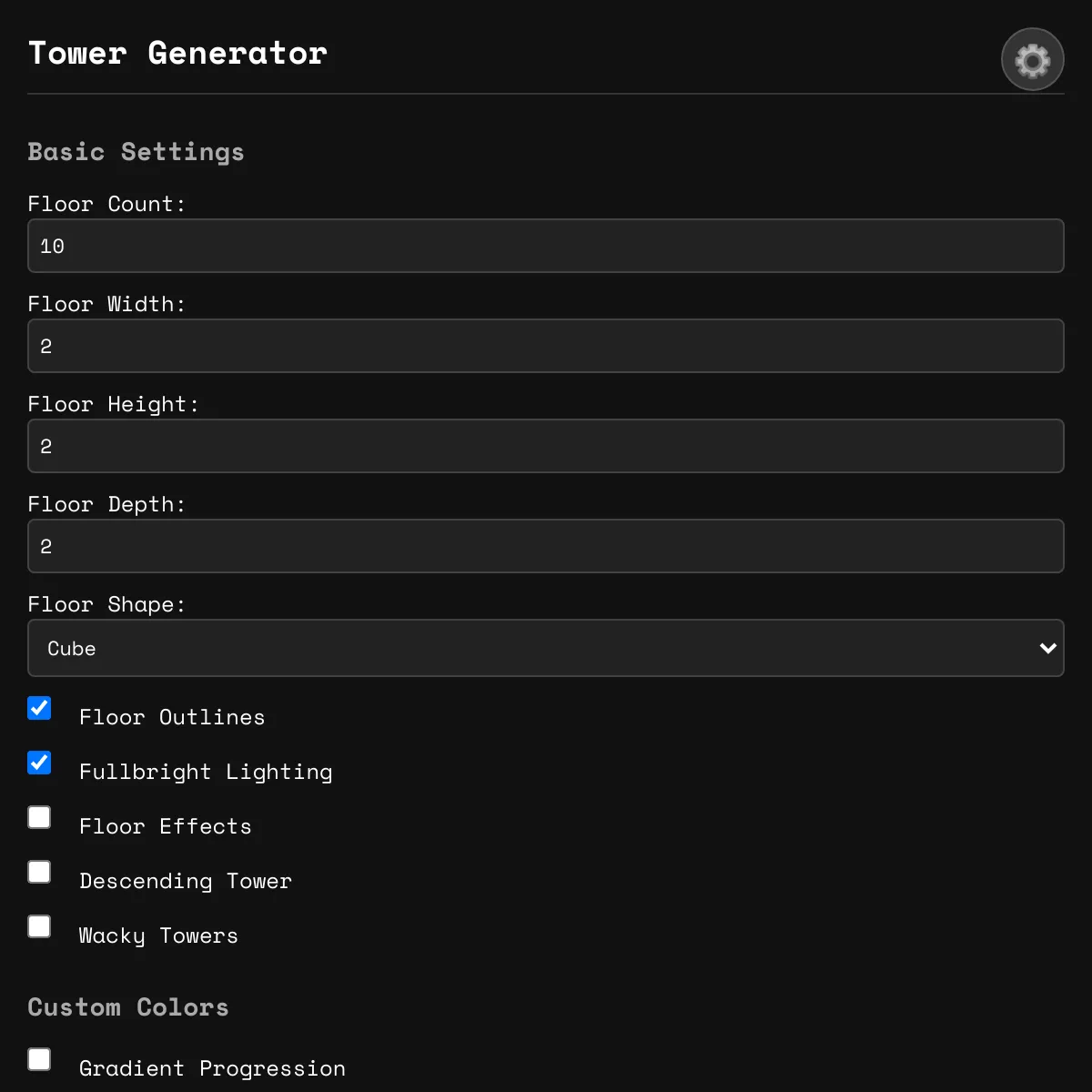Turn on the Gradient Progression checkbox

(x=39, y=1059)
